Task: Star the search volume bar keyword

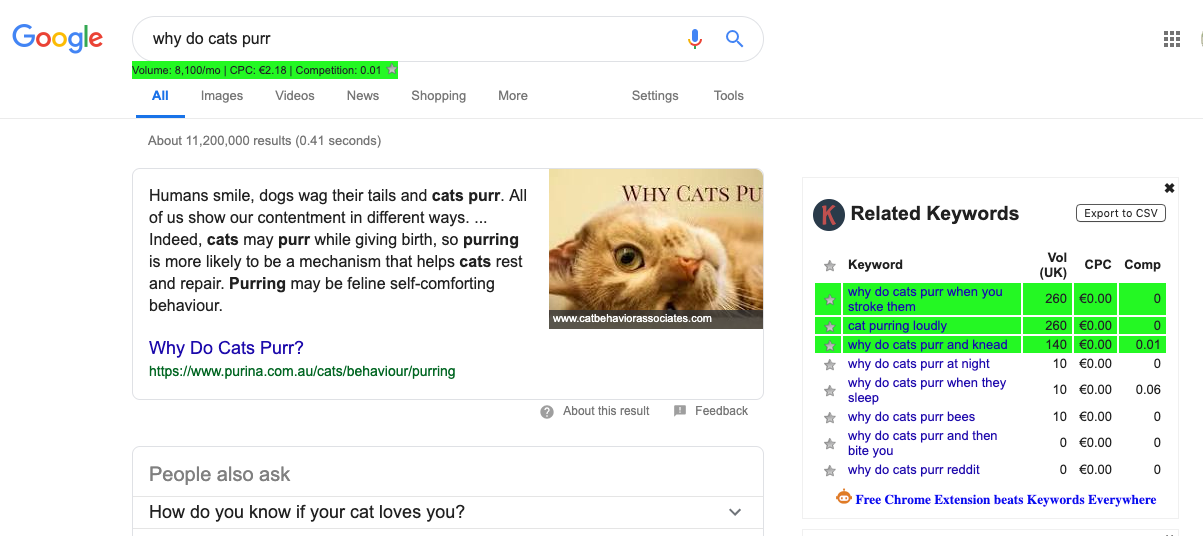Action: tap(392, 70)
